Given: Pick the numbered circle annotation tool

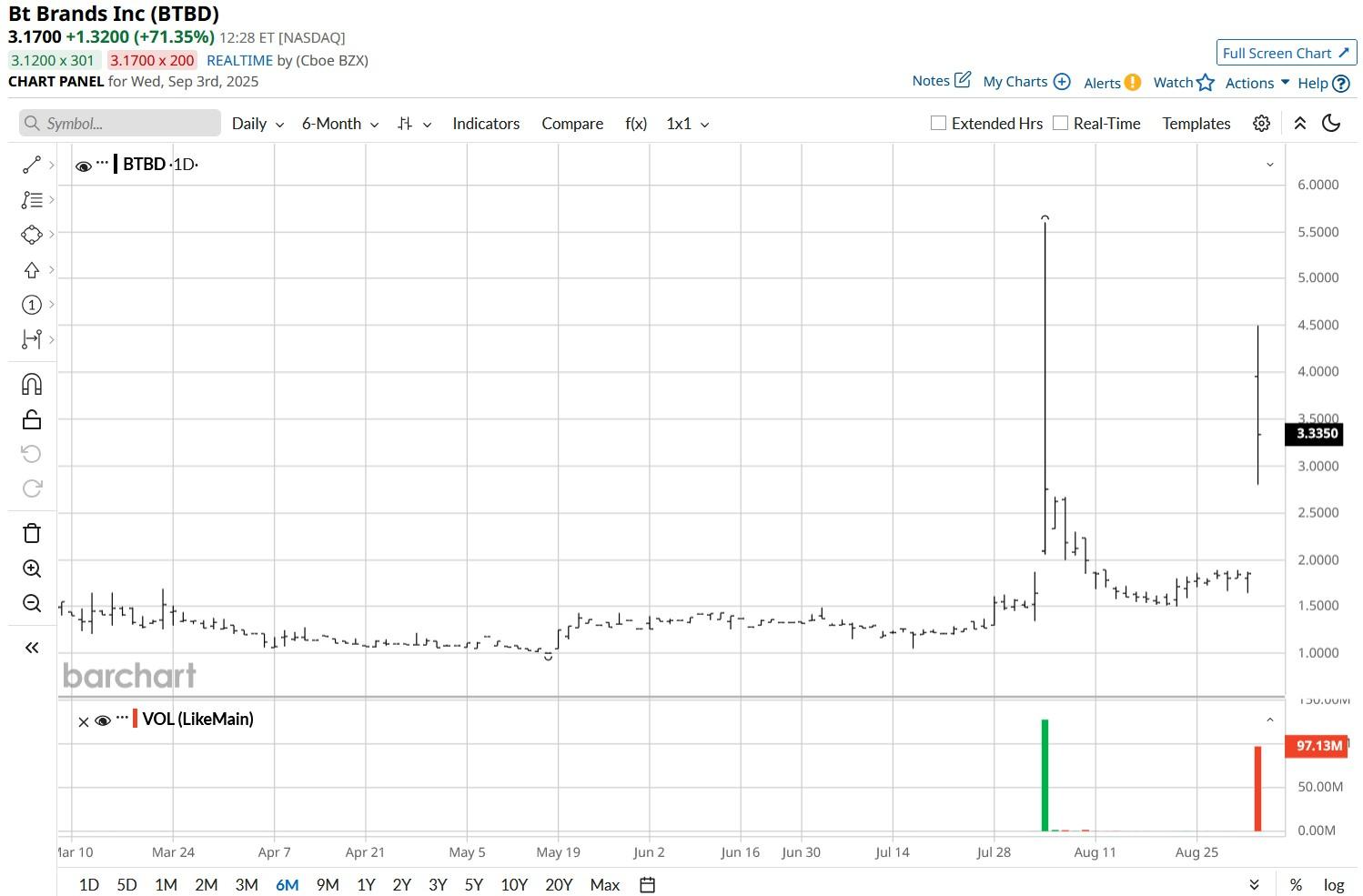Looking at the screenshot, I should click(31, 305).
